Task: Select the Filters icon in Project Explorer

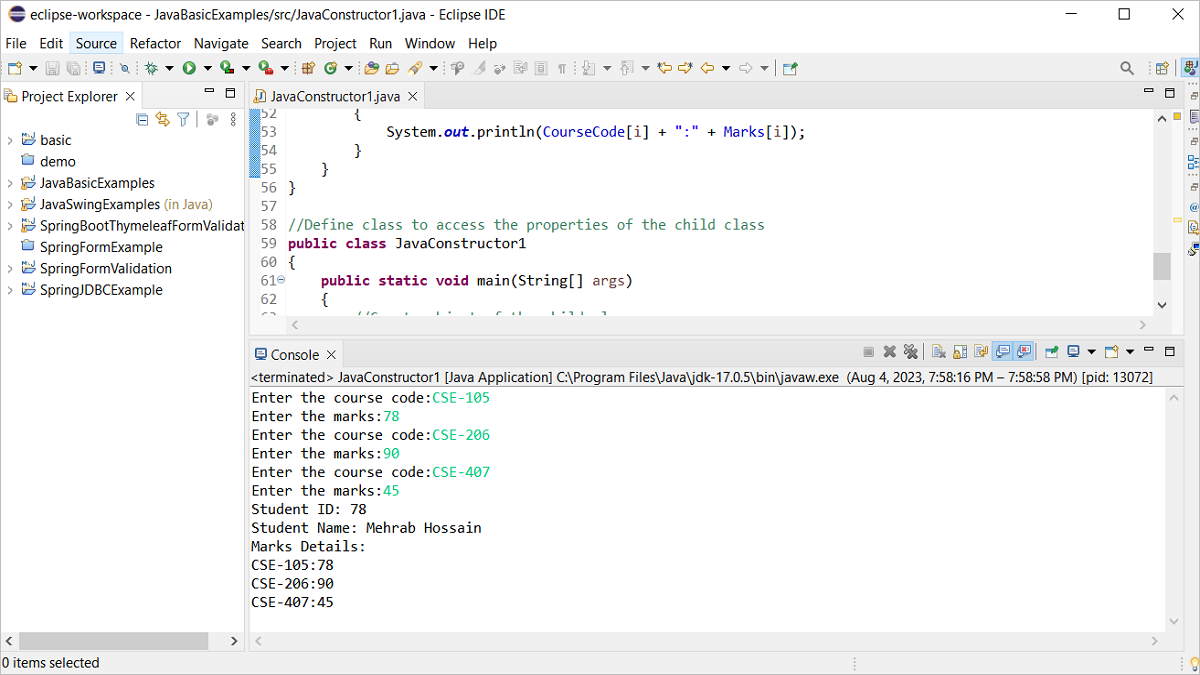Action: click(183, 119)
